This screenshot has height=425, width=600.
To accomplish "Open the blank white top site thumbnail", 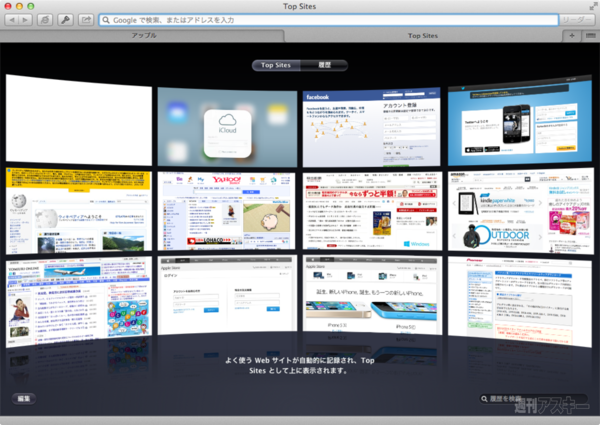I will (79, 120).
